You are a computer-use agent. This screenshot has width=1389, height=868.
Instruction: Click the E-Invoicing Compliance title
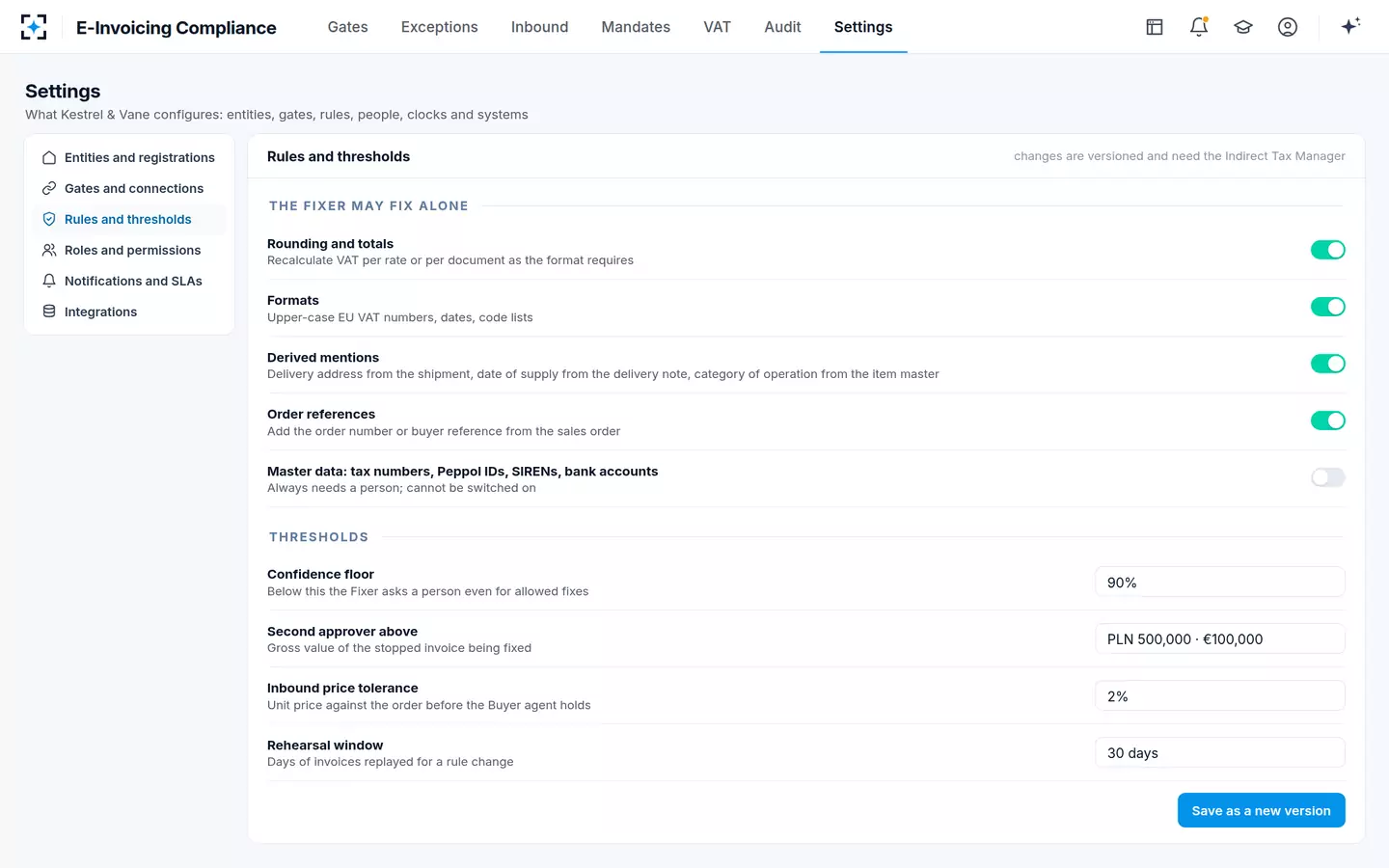coord(177,28)
